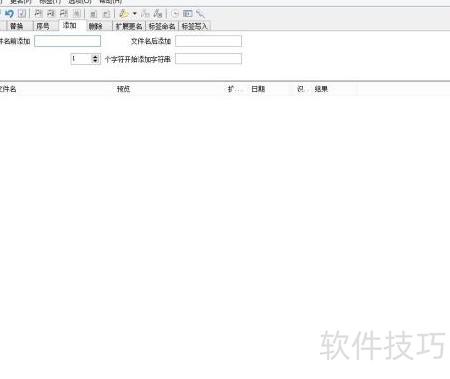The width and height of the screenshot is (450, 379).
Task: Sort by the 日期 column header
Action: [x=258, y=89]
